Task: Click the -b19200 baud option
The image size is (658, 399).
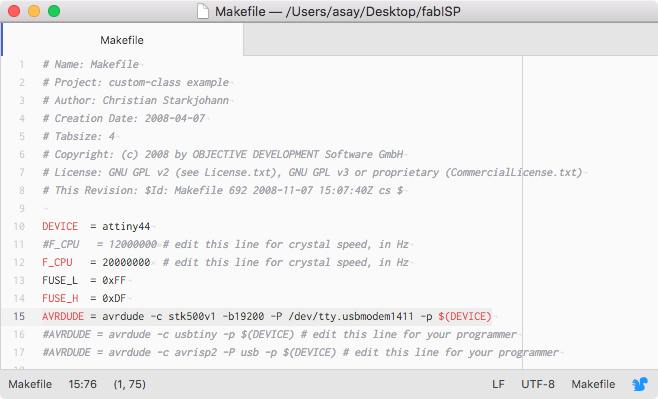Action: (243, 316)
